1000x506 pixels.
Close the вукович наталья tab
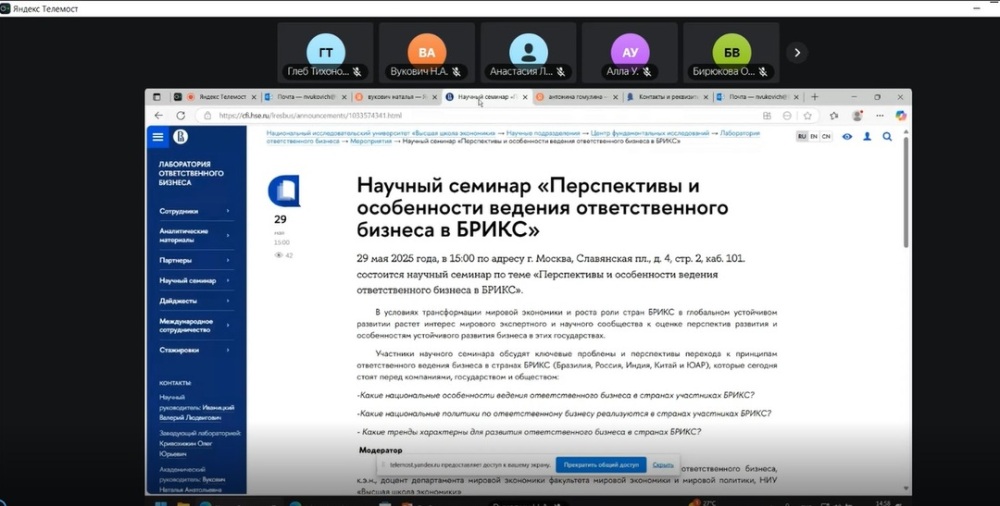(x=433, y=97)
